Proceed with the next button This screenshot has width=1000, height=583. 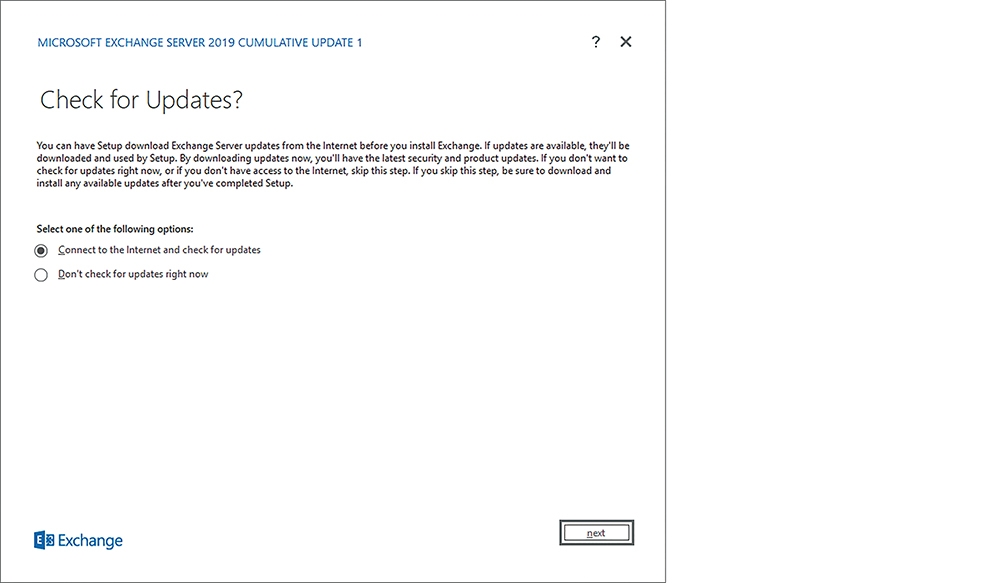pyautogui.click(x=596, y=533)
